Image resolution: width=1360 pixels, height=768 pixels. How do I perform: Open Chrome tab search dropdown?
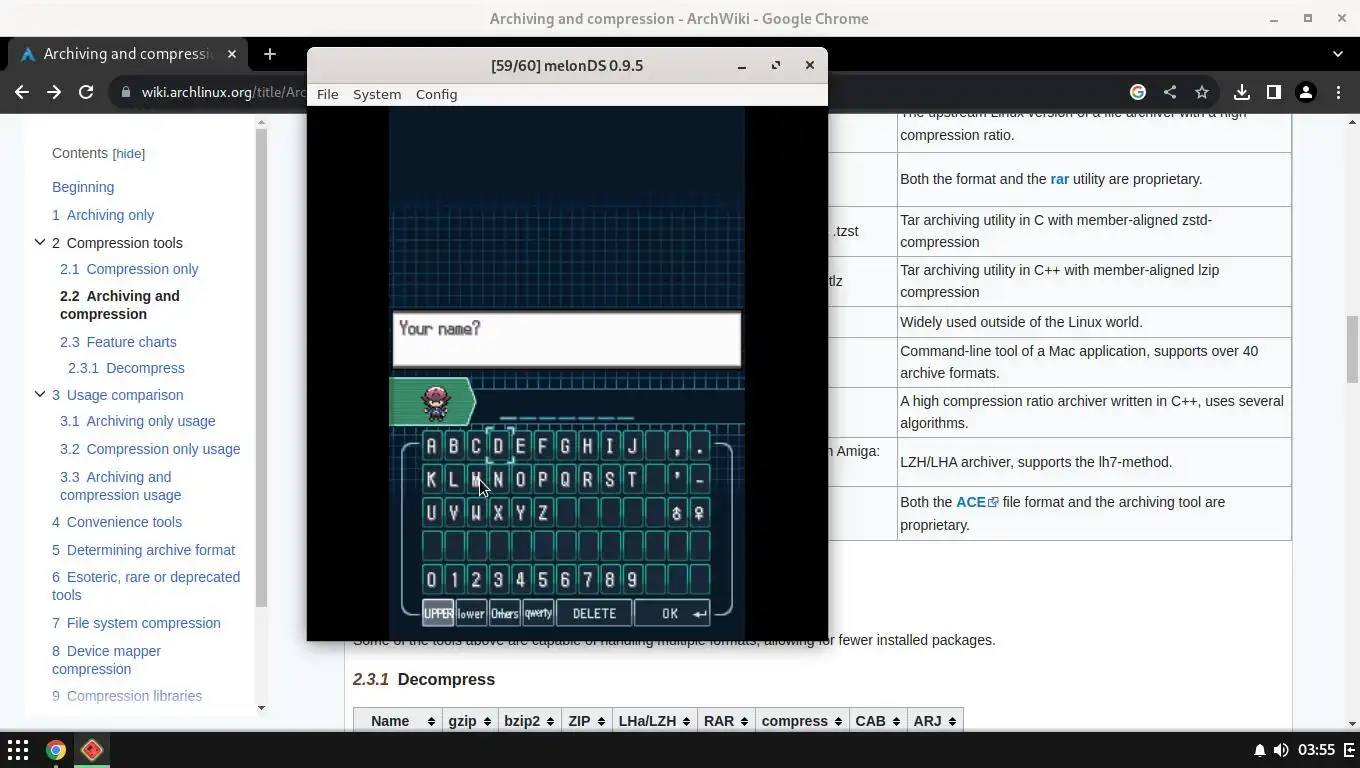click(x=1338, y=54)
